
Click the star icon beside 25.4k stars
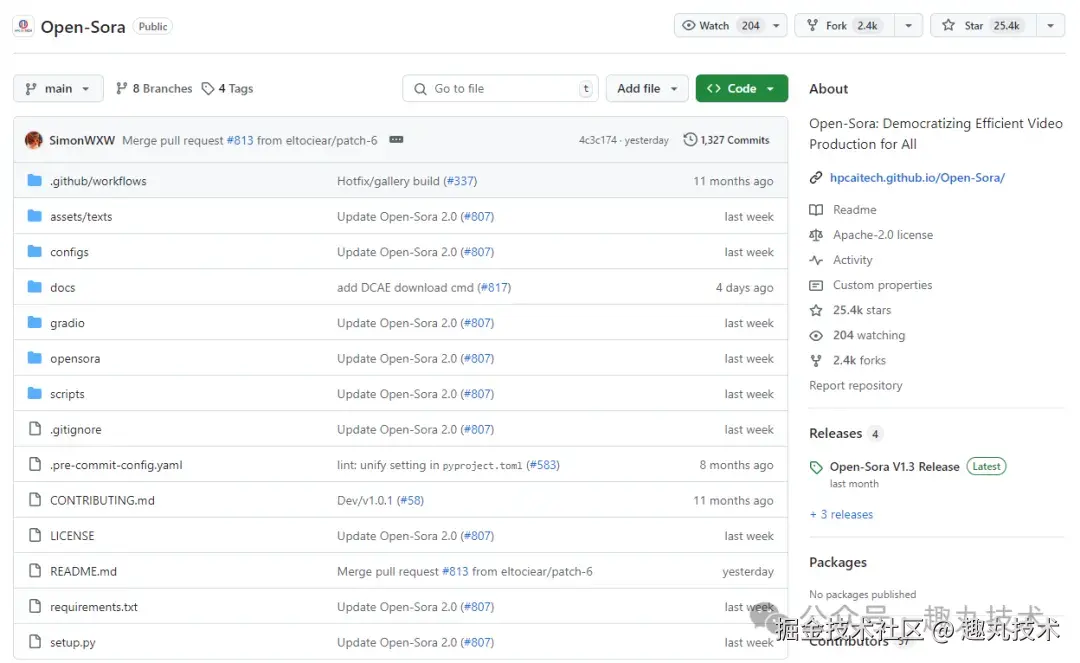point(816,311)
